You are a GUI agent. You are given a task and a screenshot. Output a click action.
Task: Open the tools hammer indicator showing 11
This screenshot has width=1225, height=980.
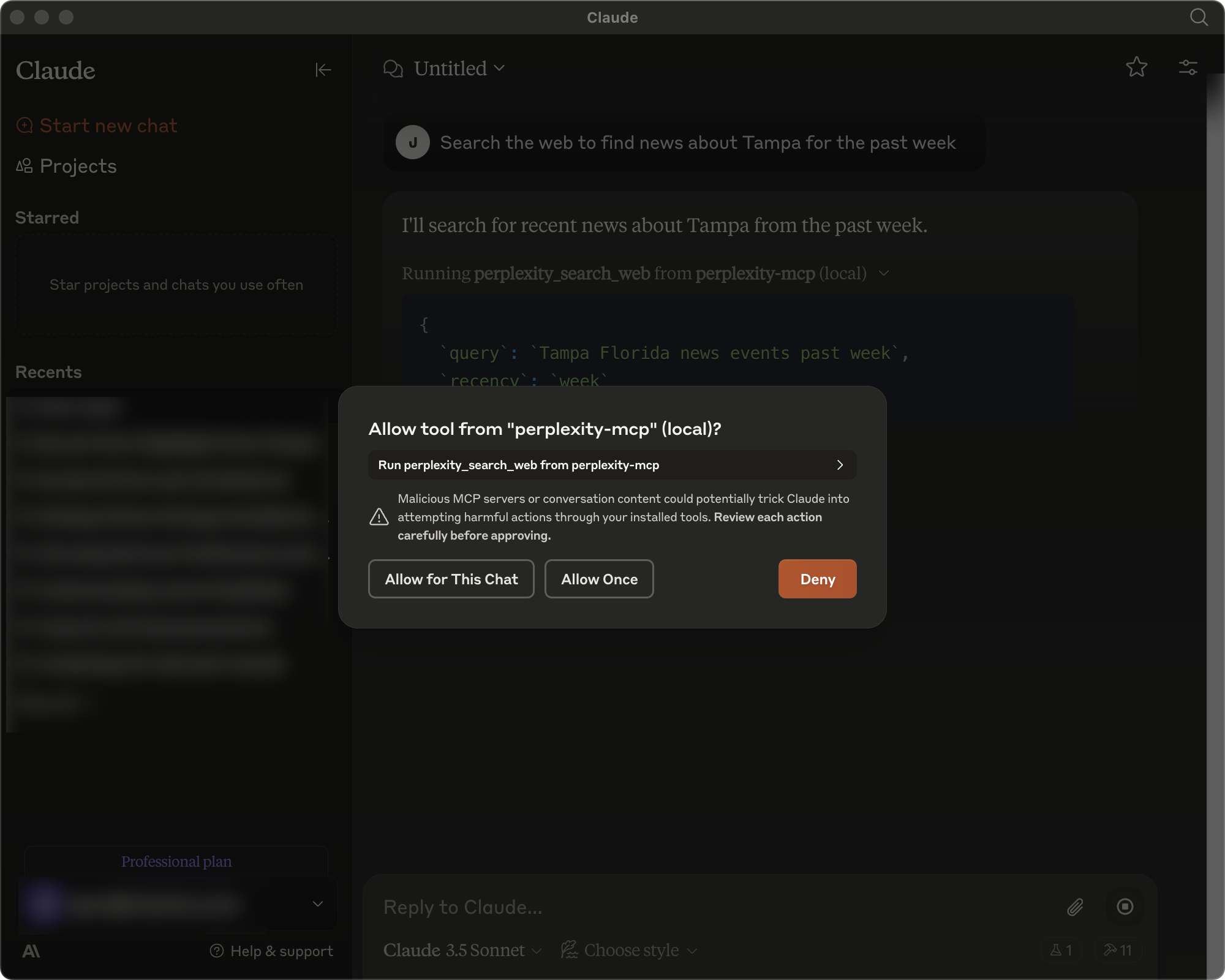click(1118, 950)
